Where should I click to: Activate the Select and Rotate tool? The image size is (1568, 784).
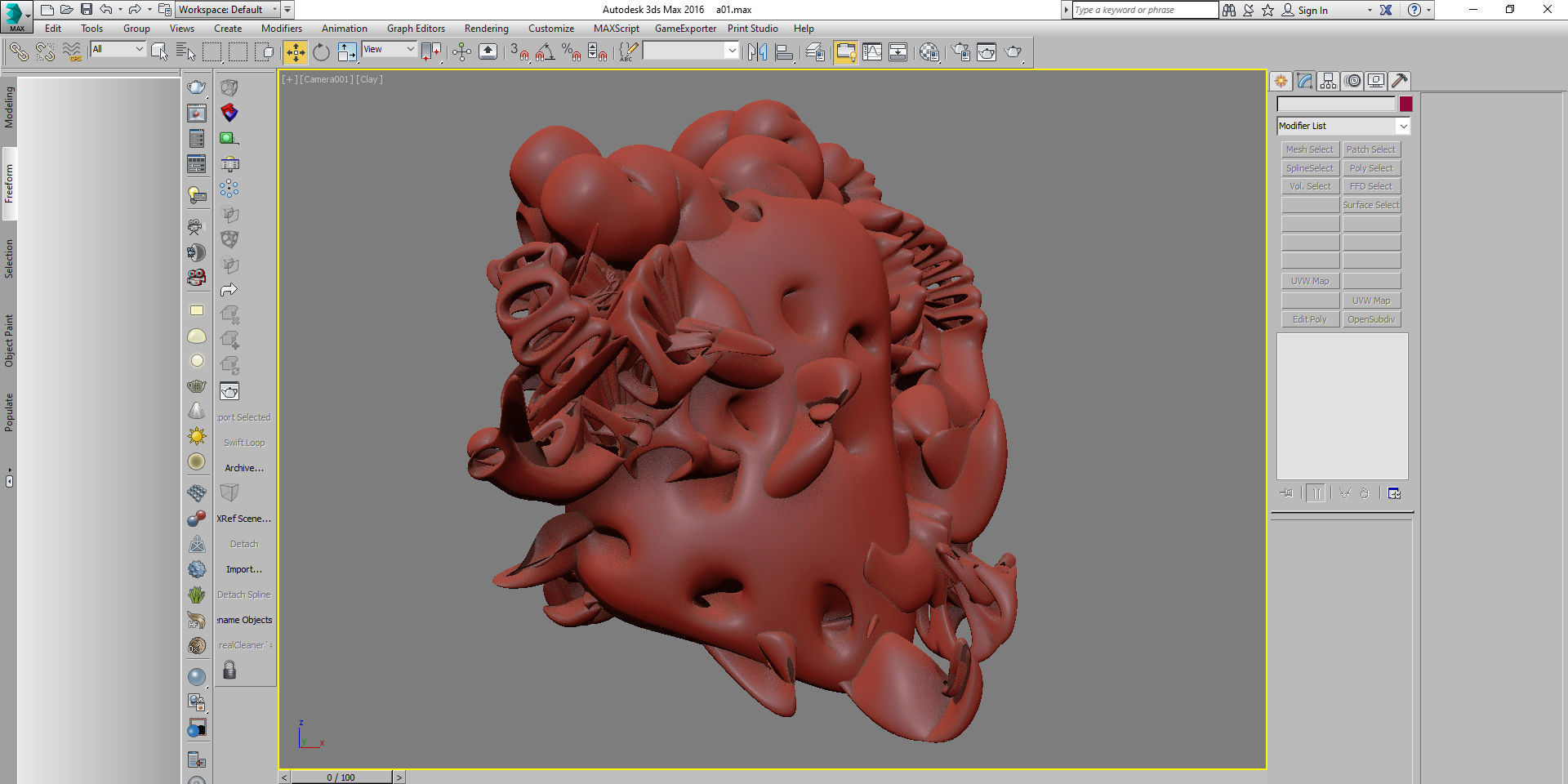[x=321, y=52]
